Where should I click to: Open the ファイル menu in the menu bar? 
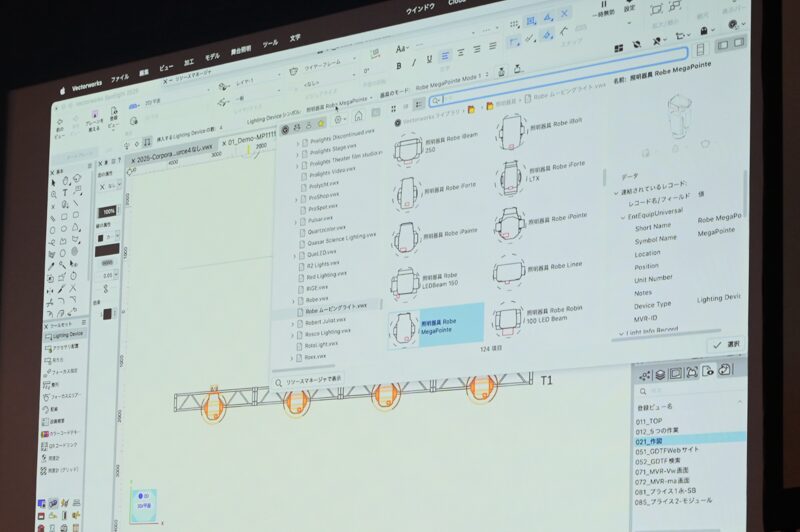[119, 77]
